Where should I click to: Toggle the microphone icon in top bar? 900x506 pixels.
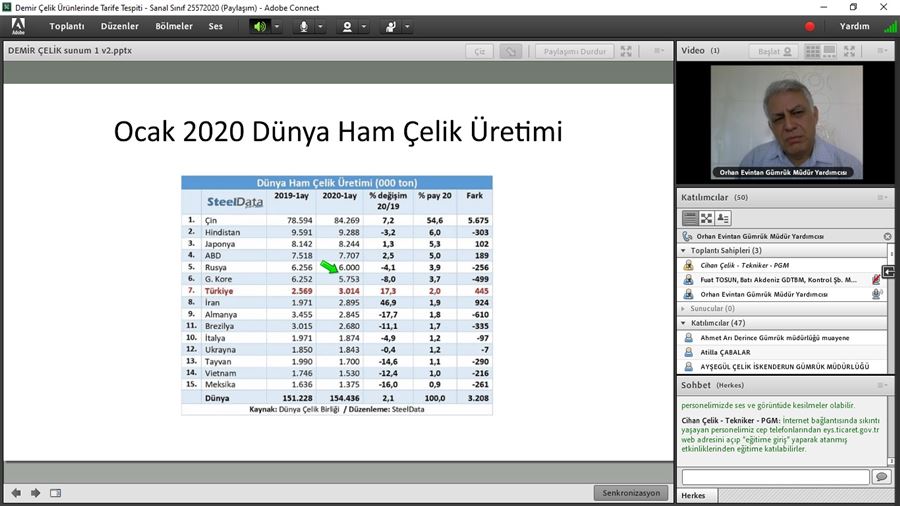[x=303, y=26]
